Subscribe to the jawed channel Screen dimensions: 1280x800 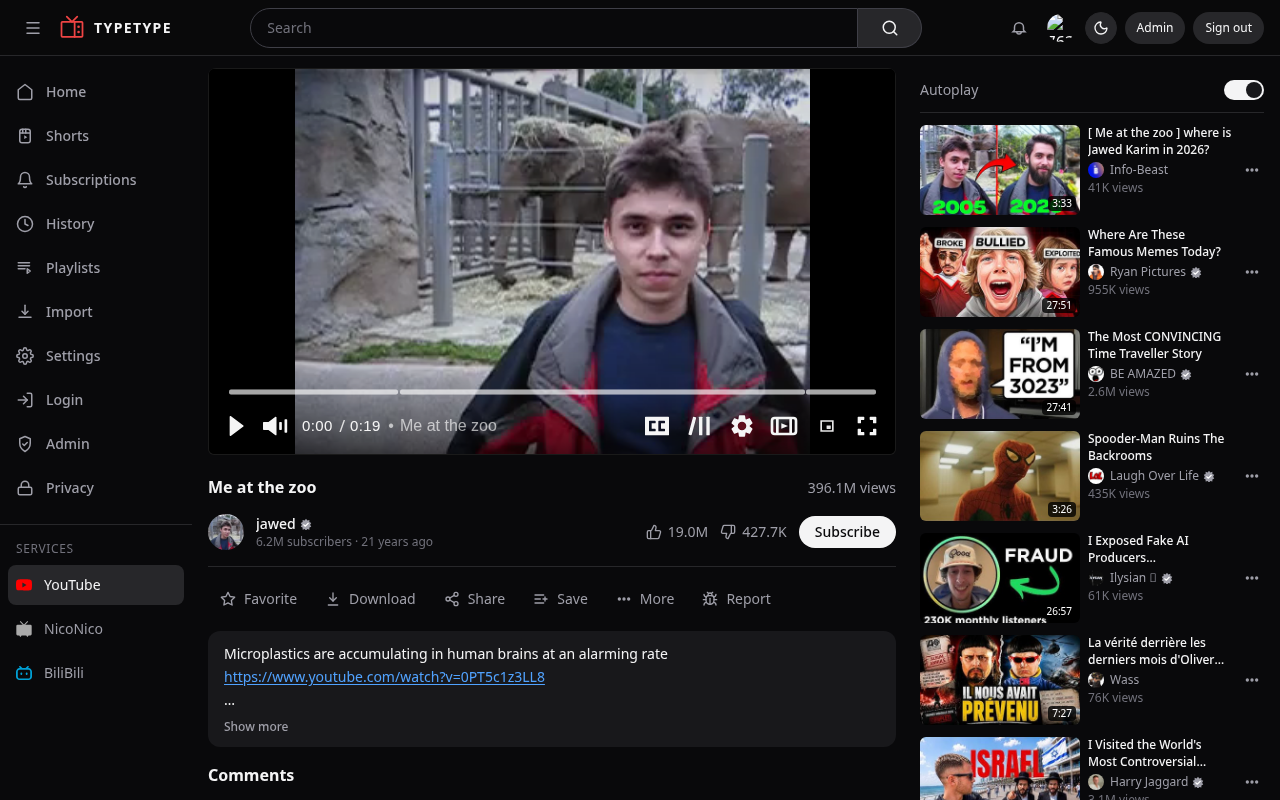pyautogui.click(x=847, y=532)
